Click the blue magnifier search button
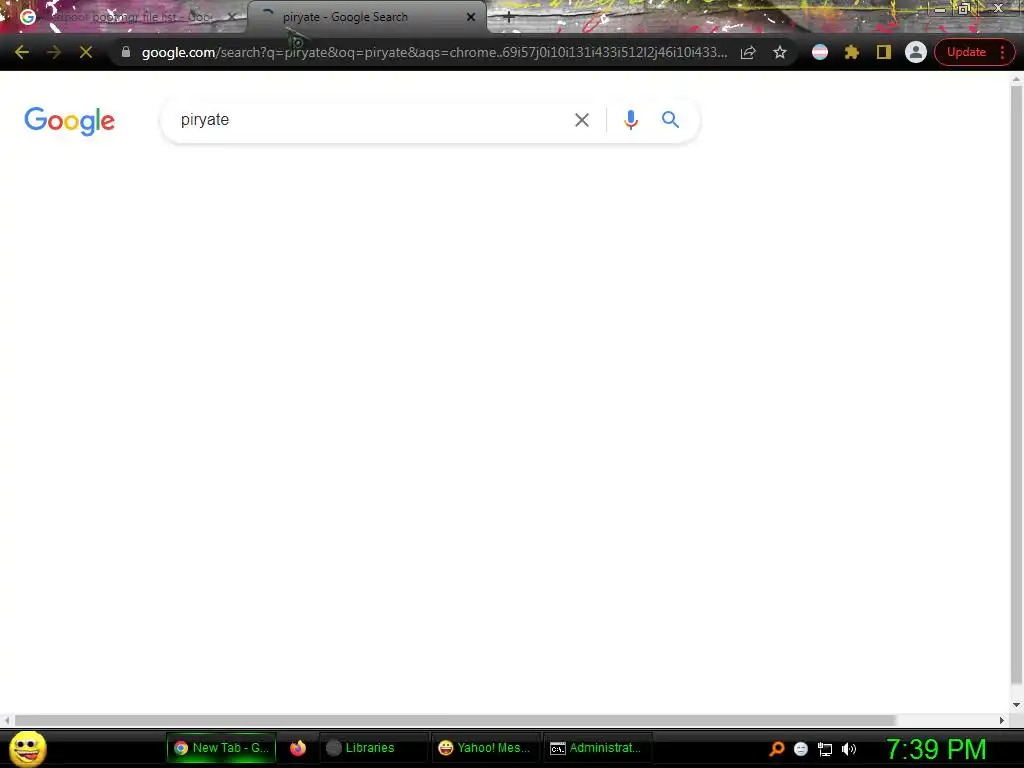The width and height of the screenshot is (1024, 768). click(x=670, y=120)
